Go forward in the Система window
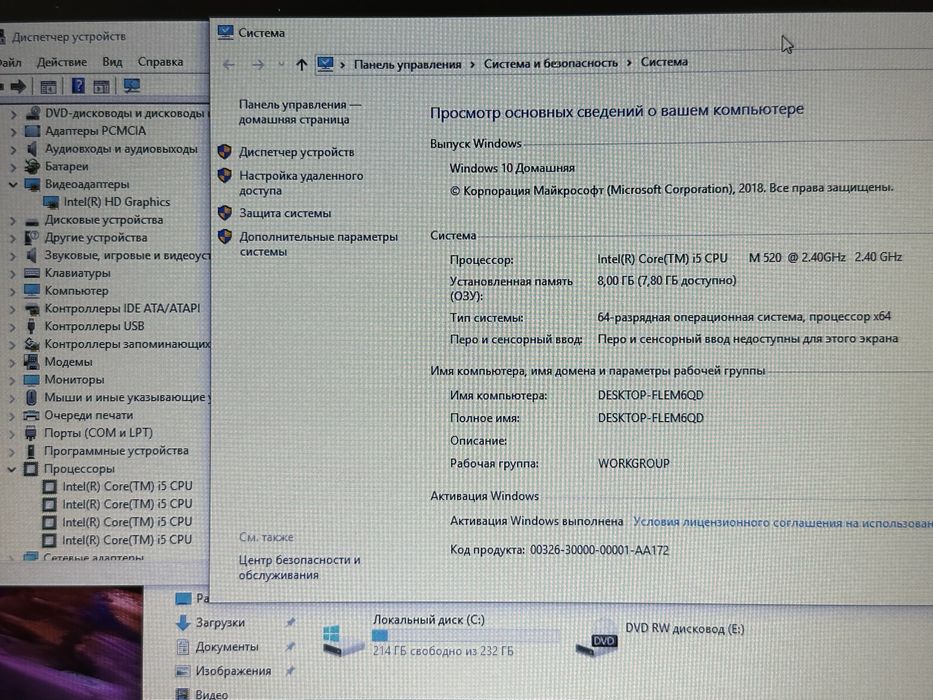Image resolution: width=933 pixels, height=700 pixels. (x=258, y=64)
